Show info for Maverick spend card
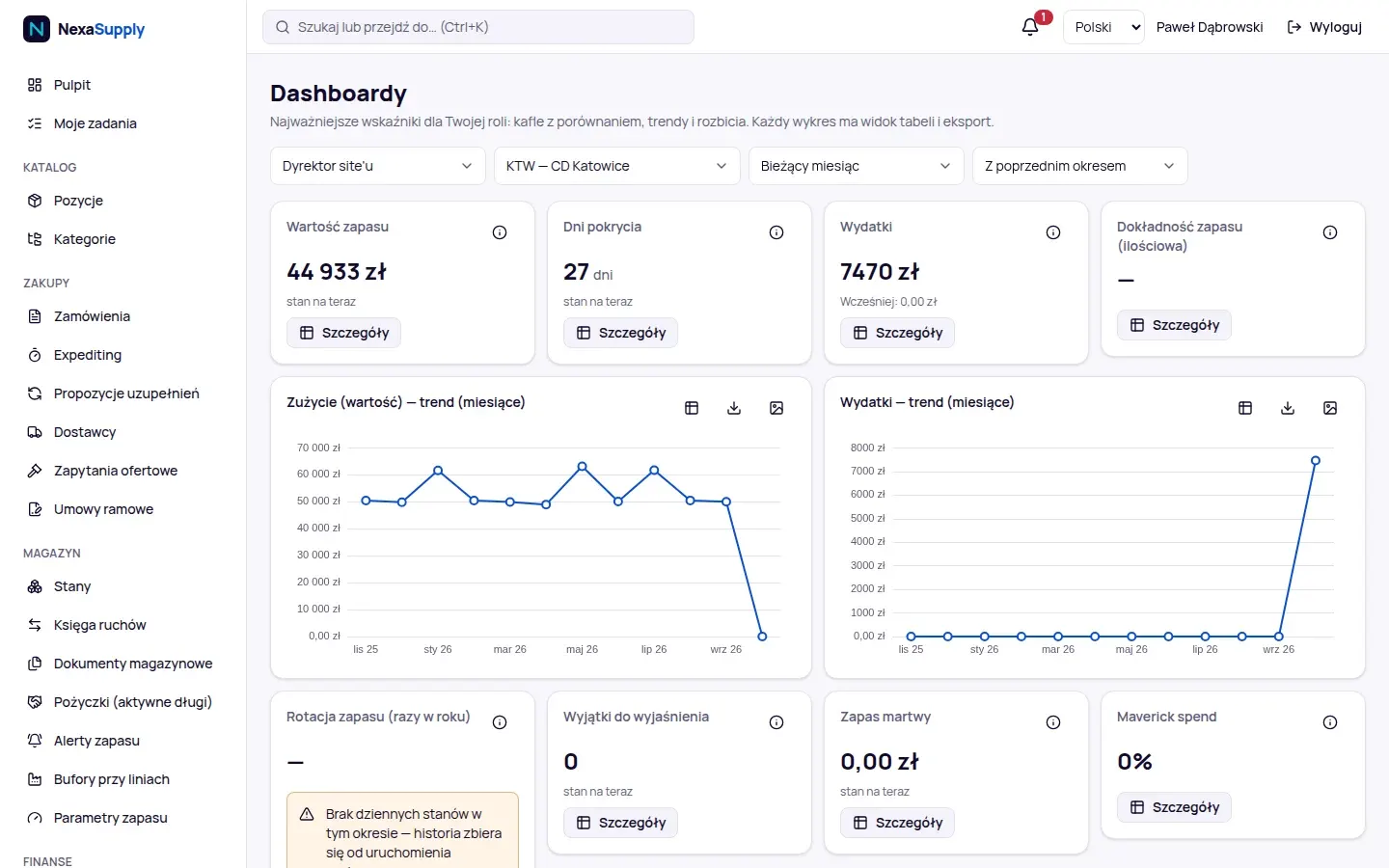Viewport: 1389px width, 868px height. pos(1330,722)
